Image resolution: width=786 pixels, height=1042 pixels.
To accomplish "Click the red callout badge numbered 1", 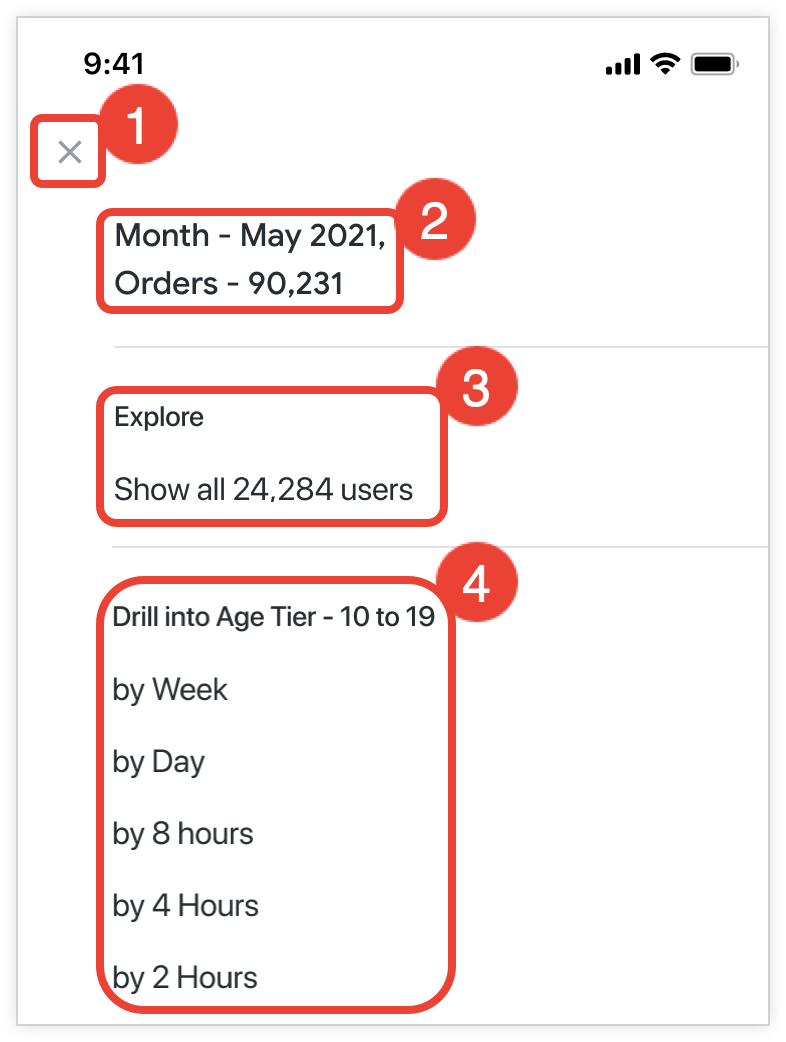I will click(140, 127).
